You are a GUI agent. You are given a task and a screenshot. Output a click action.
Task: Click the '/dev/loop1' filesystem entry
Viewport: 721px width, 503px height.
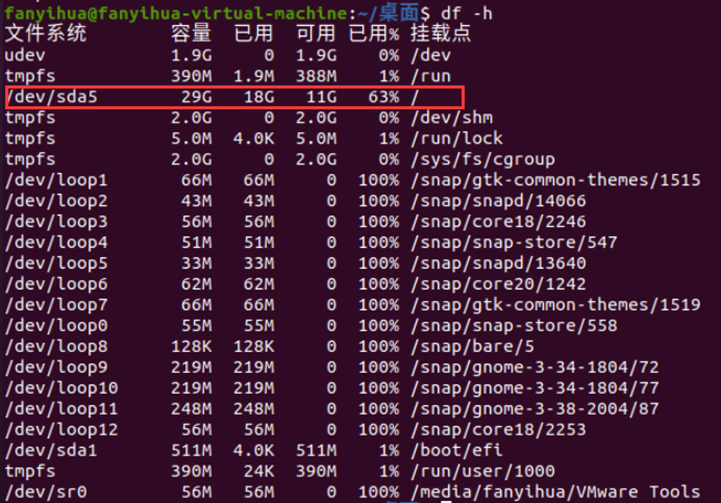tap(56, 180)
